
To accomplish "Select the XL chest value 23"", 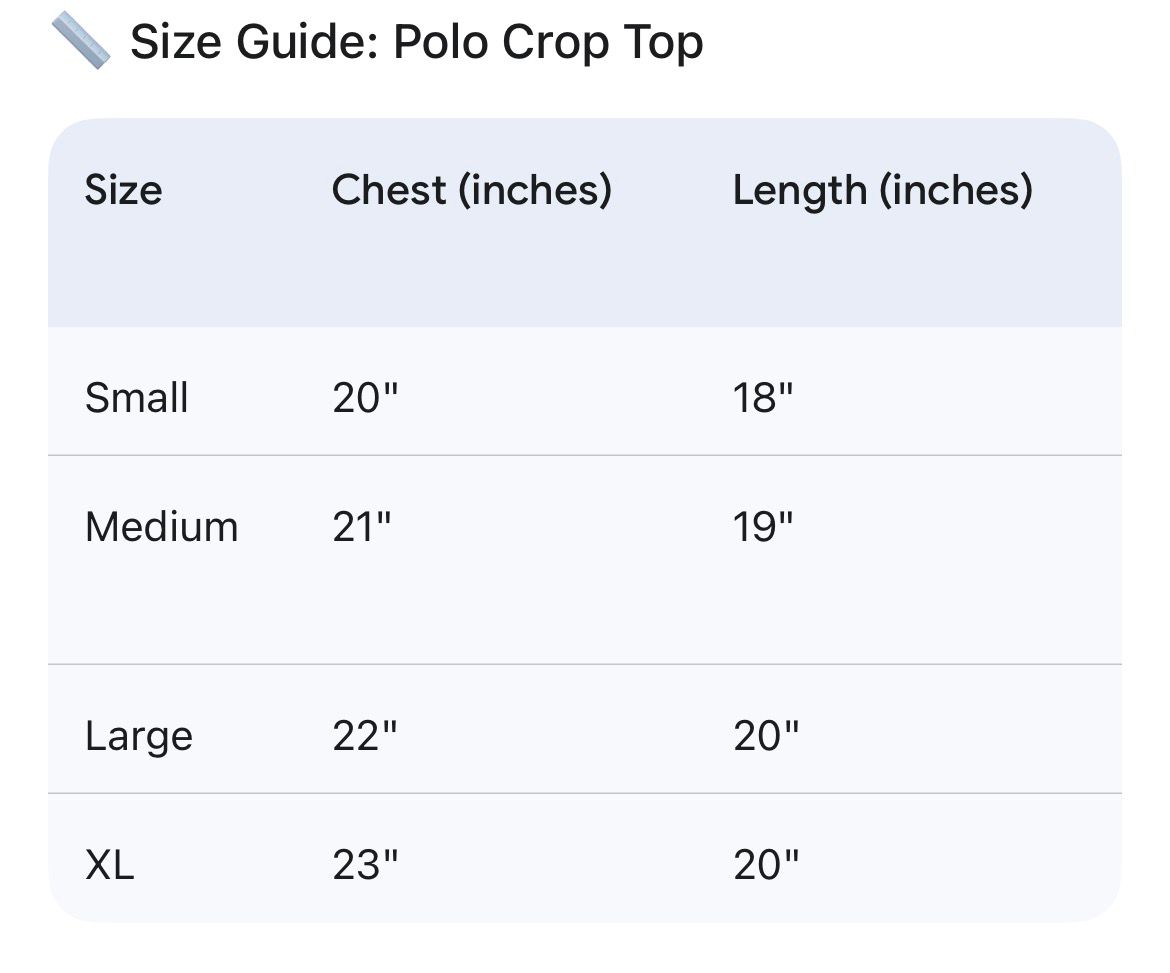I will (365, 865).
